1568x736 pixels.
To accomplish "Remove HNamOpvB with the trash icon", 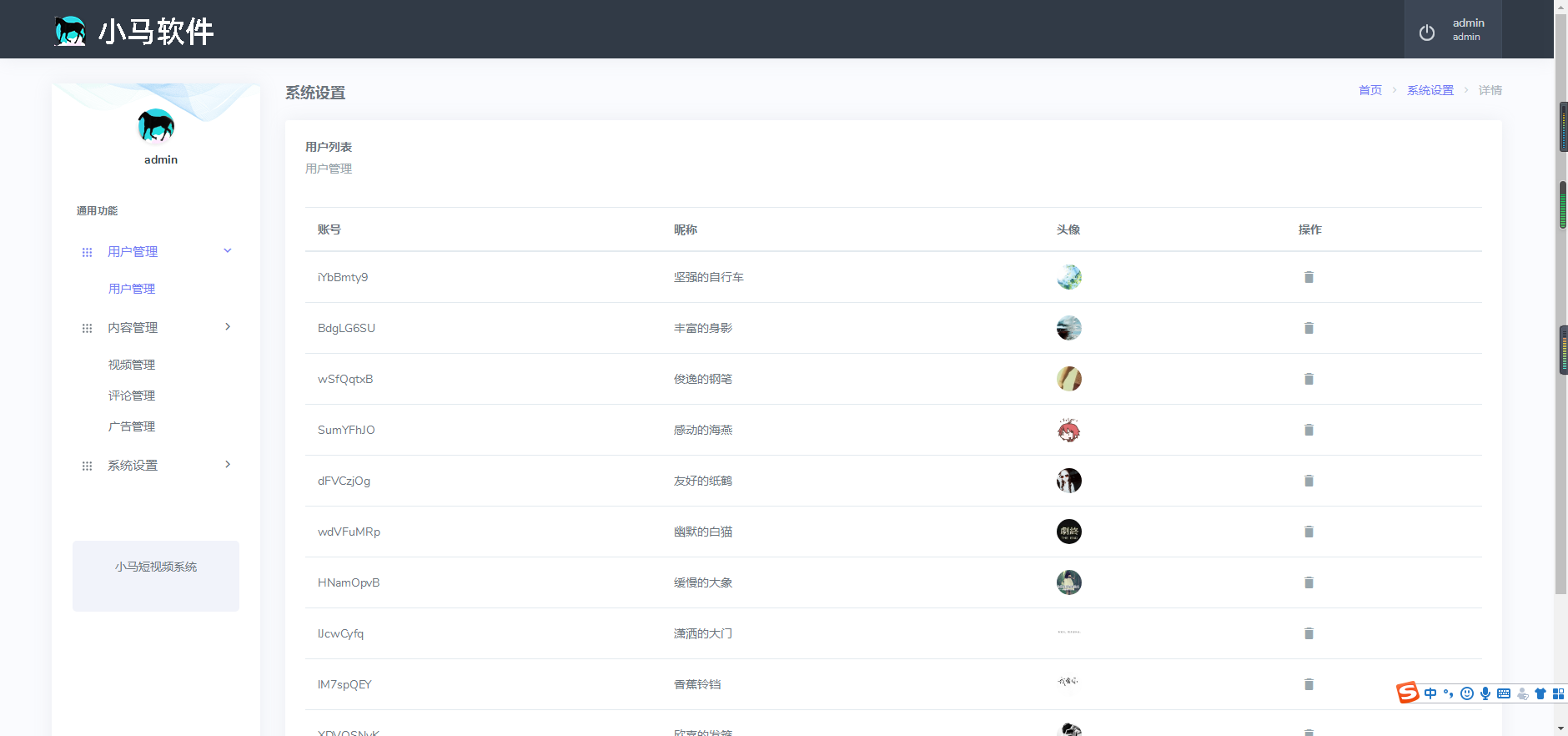I will (x=1309, y=582).
